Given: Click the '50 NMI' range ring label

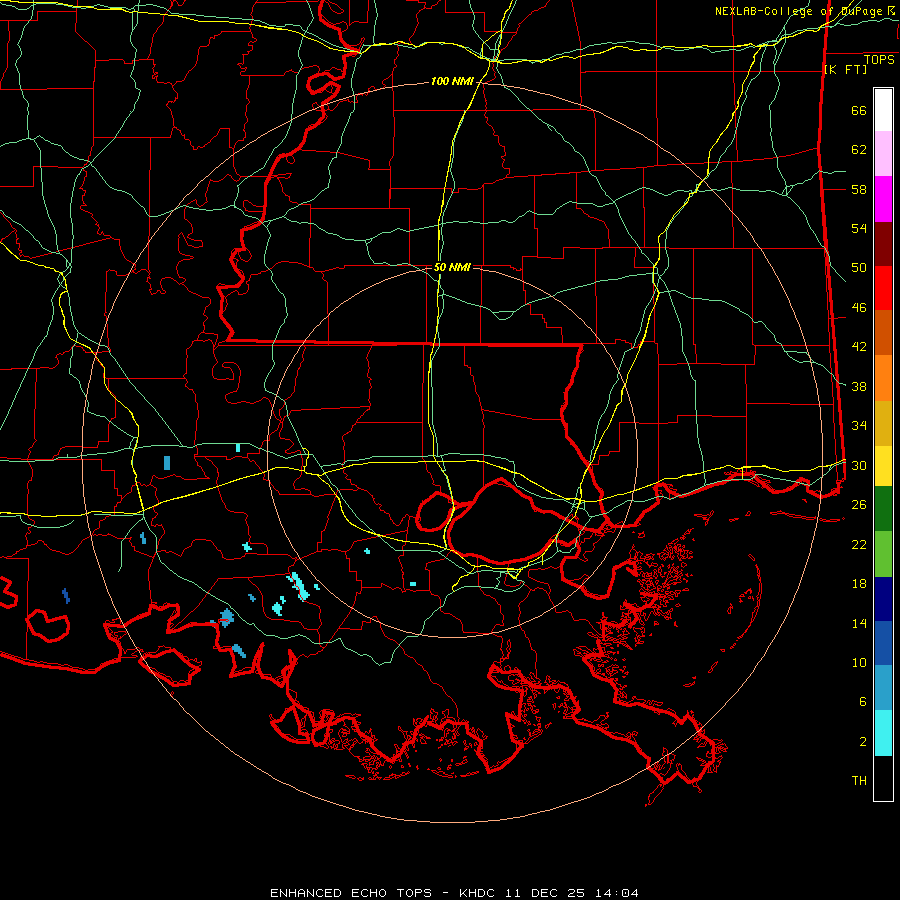Looking at the screenshot, I should point(452,267).
